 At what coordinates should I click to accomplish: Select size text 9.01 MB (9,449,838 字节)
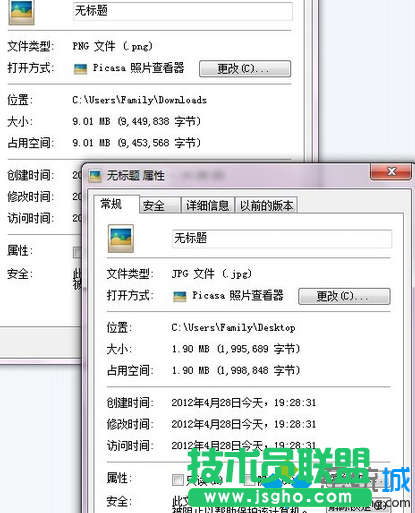tap(137, 121)
